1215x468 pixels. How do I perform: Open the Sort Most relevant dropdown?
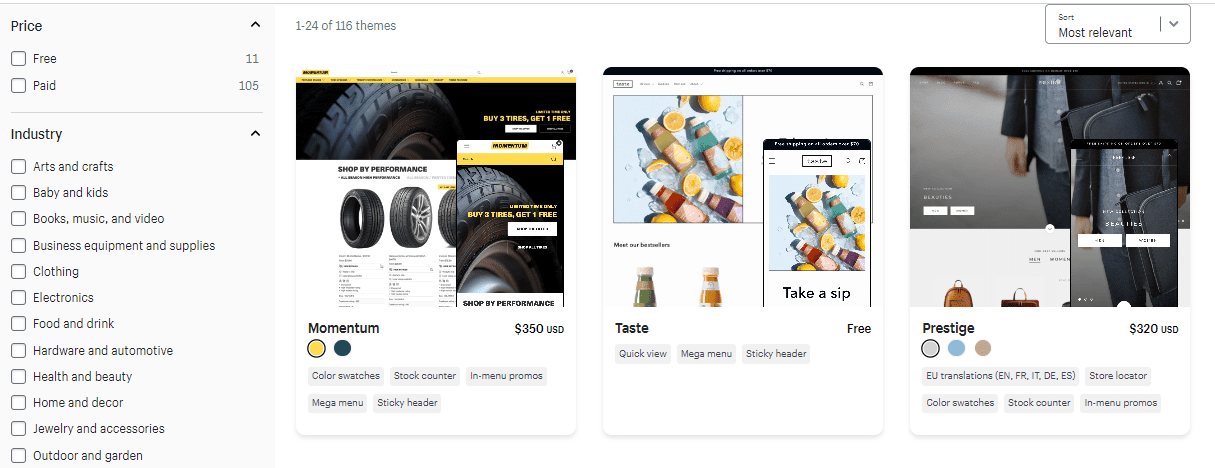(x=1117, y=25)
